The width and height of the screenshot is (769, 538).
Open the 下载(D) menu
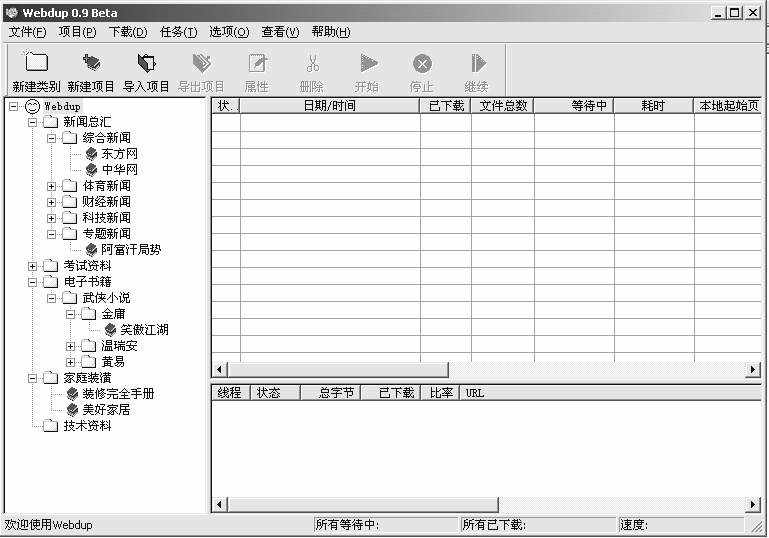(128, 32)
